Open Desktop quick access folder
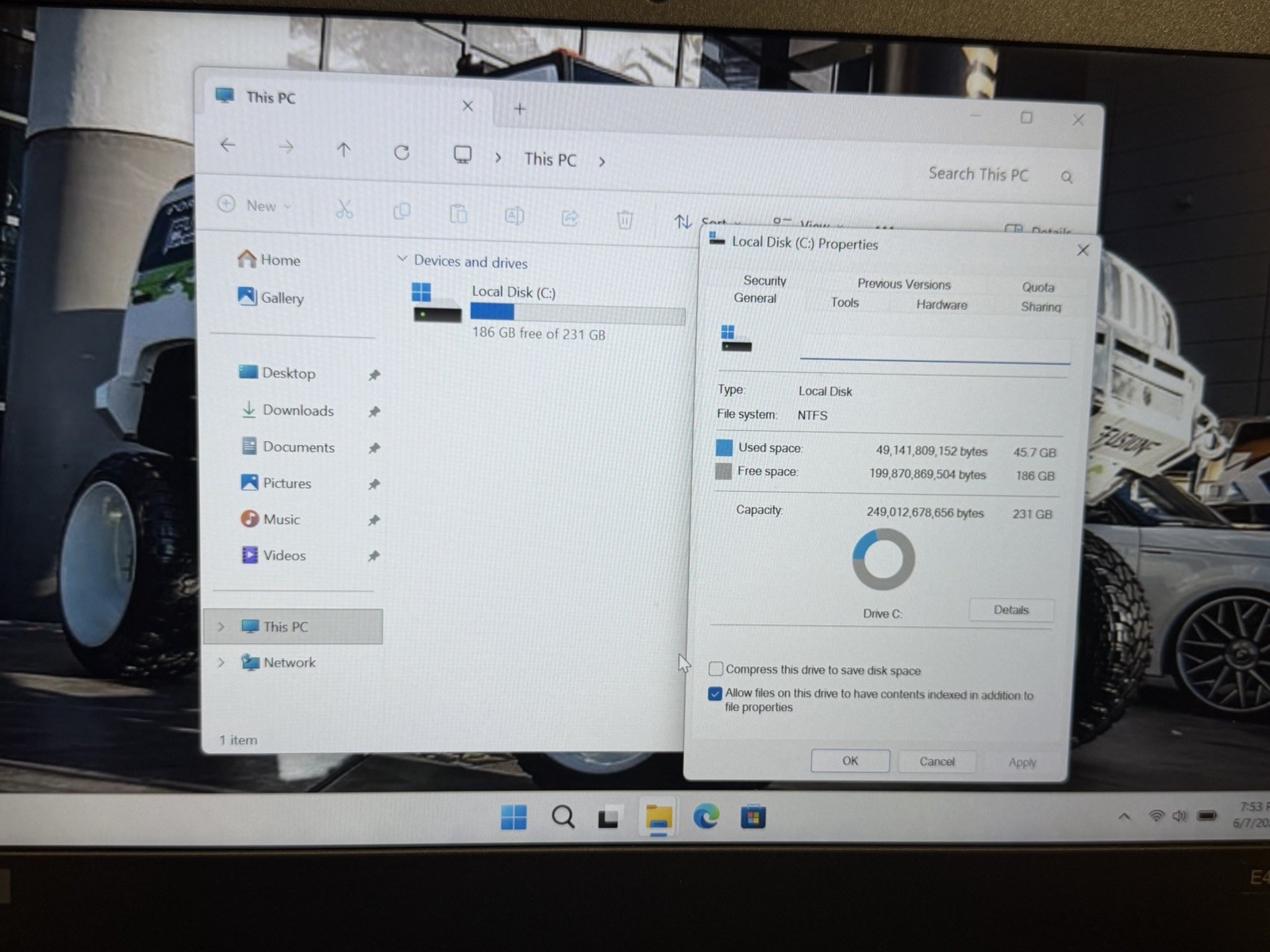The width and height of the screenshot is (1270, 952). [x=277, y=372]
